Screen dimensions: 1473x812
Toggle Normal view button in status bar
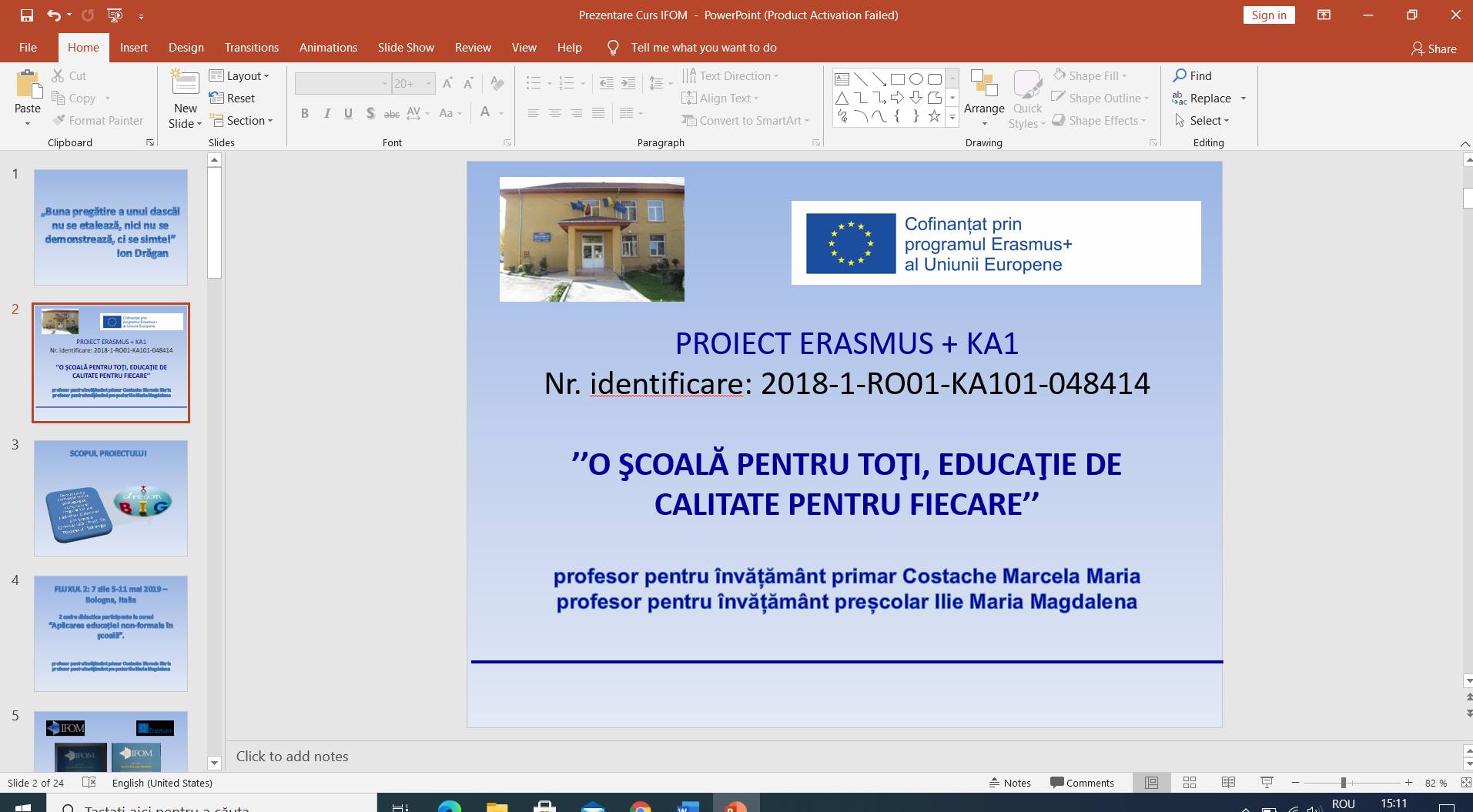point(1151,783)
